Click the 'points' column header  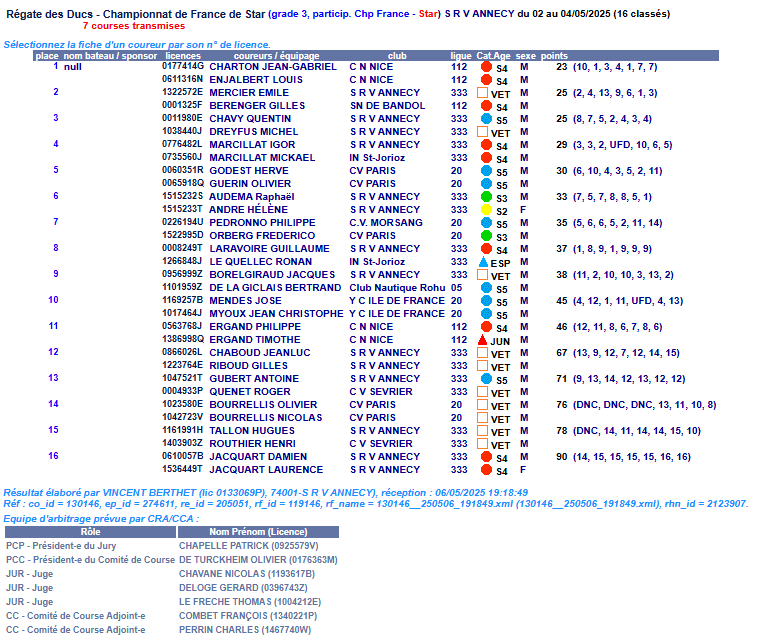pyautogui.click(x=554, y=55)
